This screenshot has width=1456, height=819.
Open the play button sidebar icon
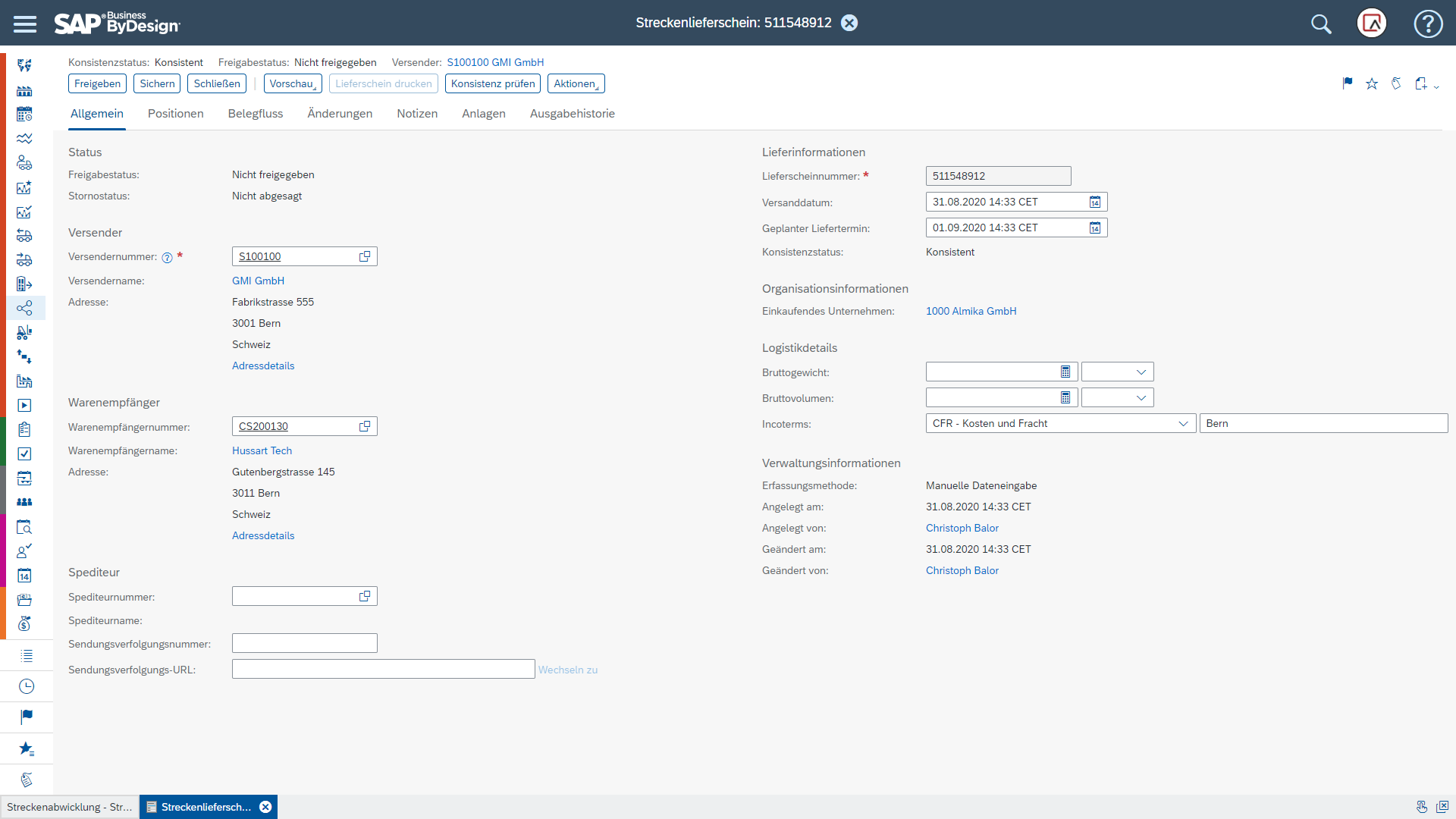click(x=24, y=406)
